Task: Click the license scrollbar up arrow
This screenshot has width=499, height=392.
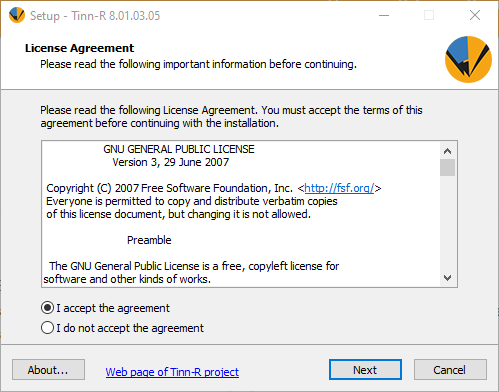Action: point(447,151)
